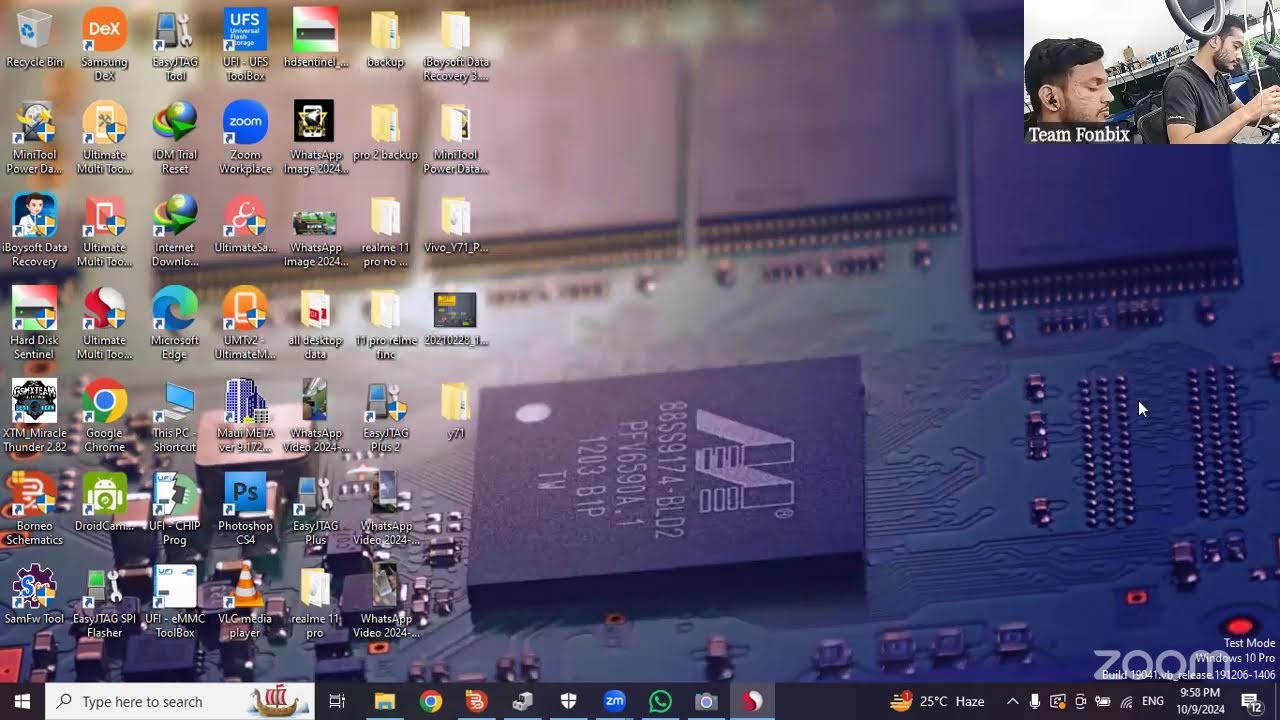Select the IDM Trial Reset icon
Image resolution: width=1280 pixels, height=720 pixels.
tap(175, 138)
